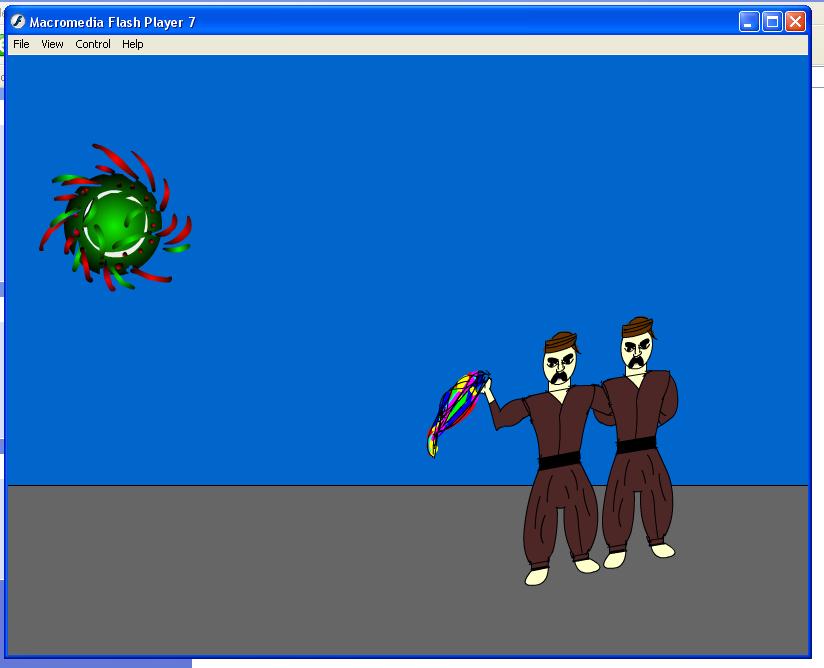
Task: Close the Macromedia Flash Player 7 window
Action: pyautogui.click(x=795, y=21)
